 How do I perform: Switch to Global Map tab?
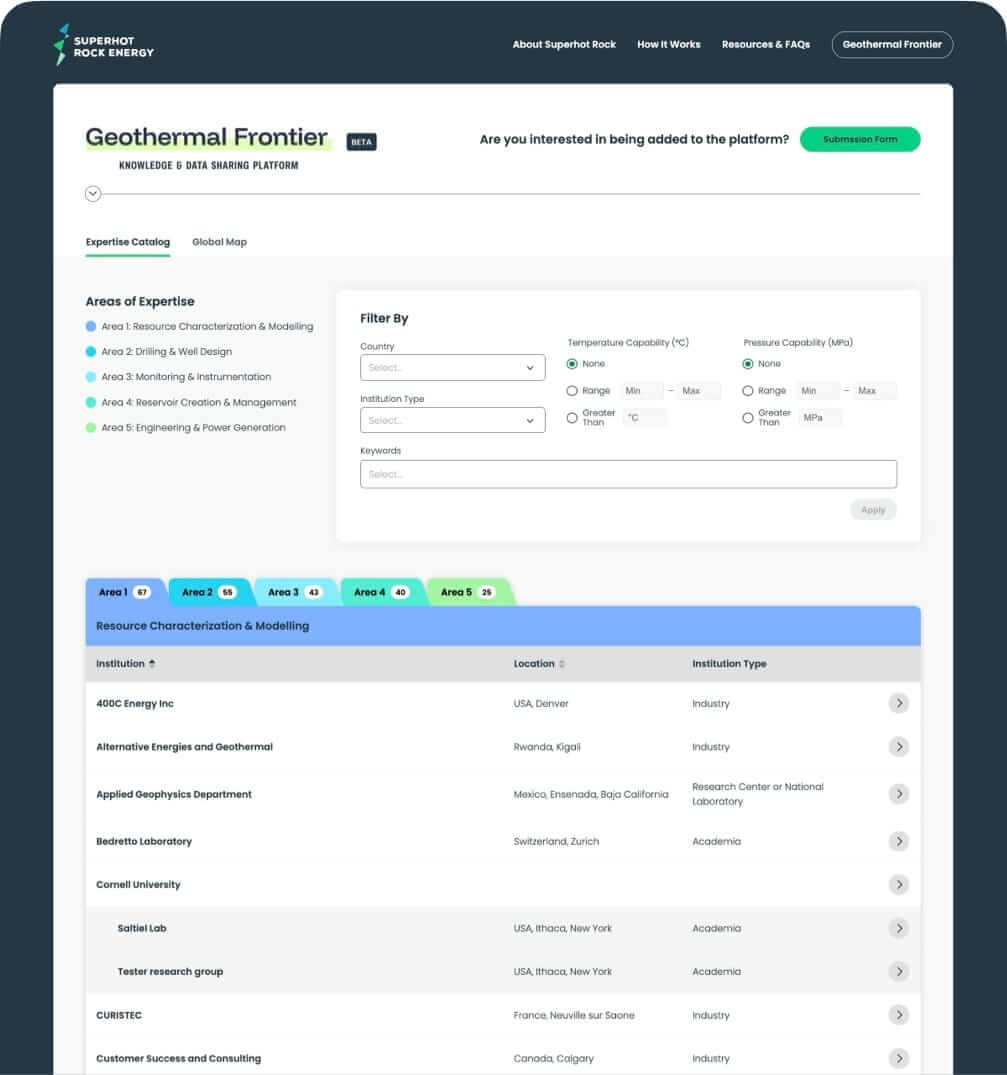pos(219,242)
